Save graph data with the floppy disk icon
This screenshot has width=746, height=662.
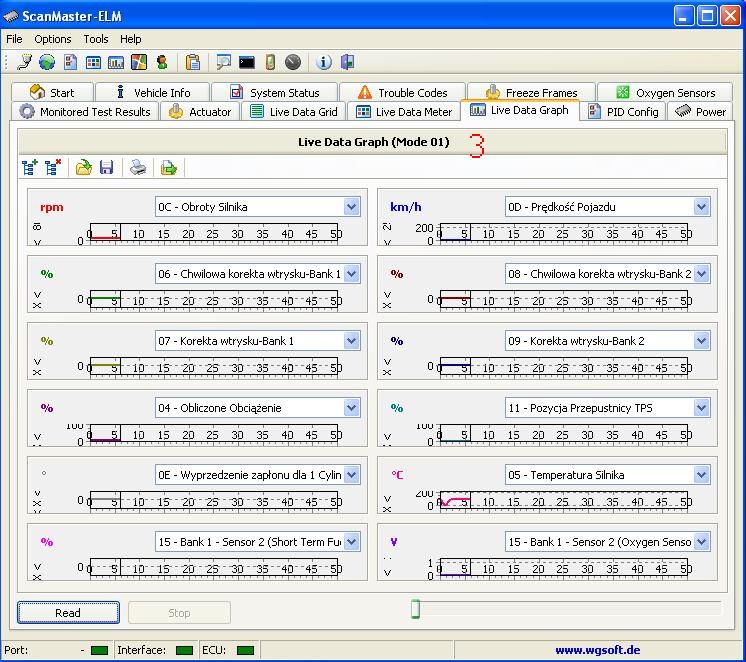click(106, 168)
